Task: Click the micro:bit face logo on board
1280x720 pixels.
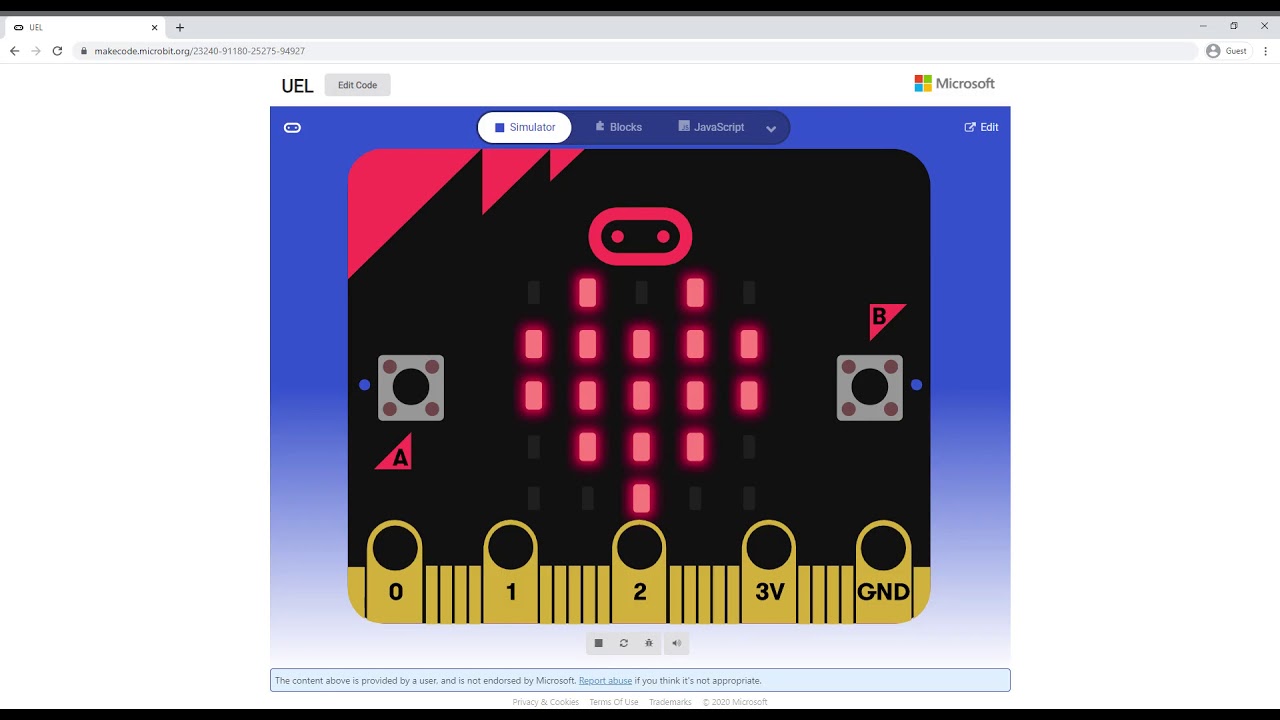Action: [640, 236]
